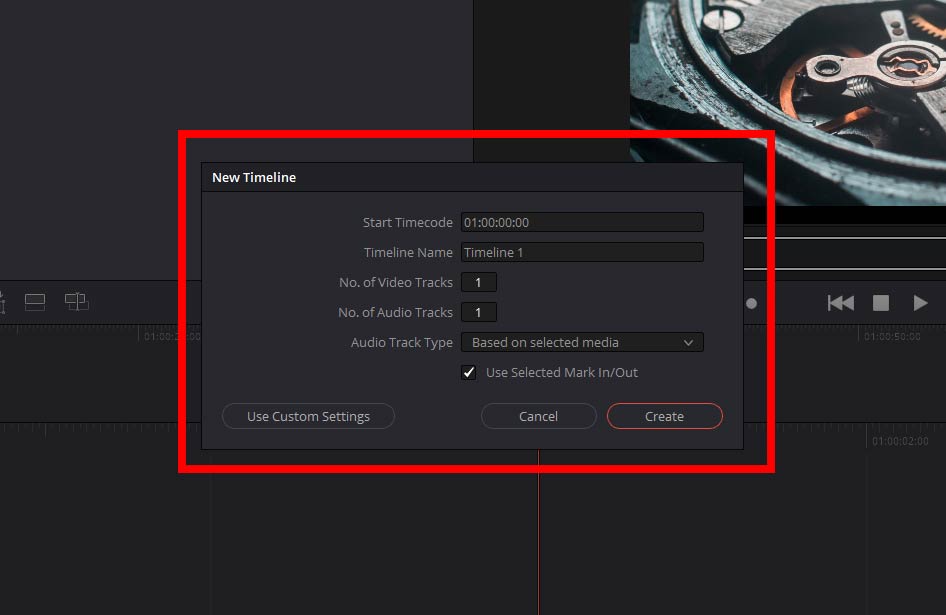946x615 pixels.
Task: Select the Timeline Name field
Action: 582,252
